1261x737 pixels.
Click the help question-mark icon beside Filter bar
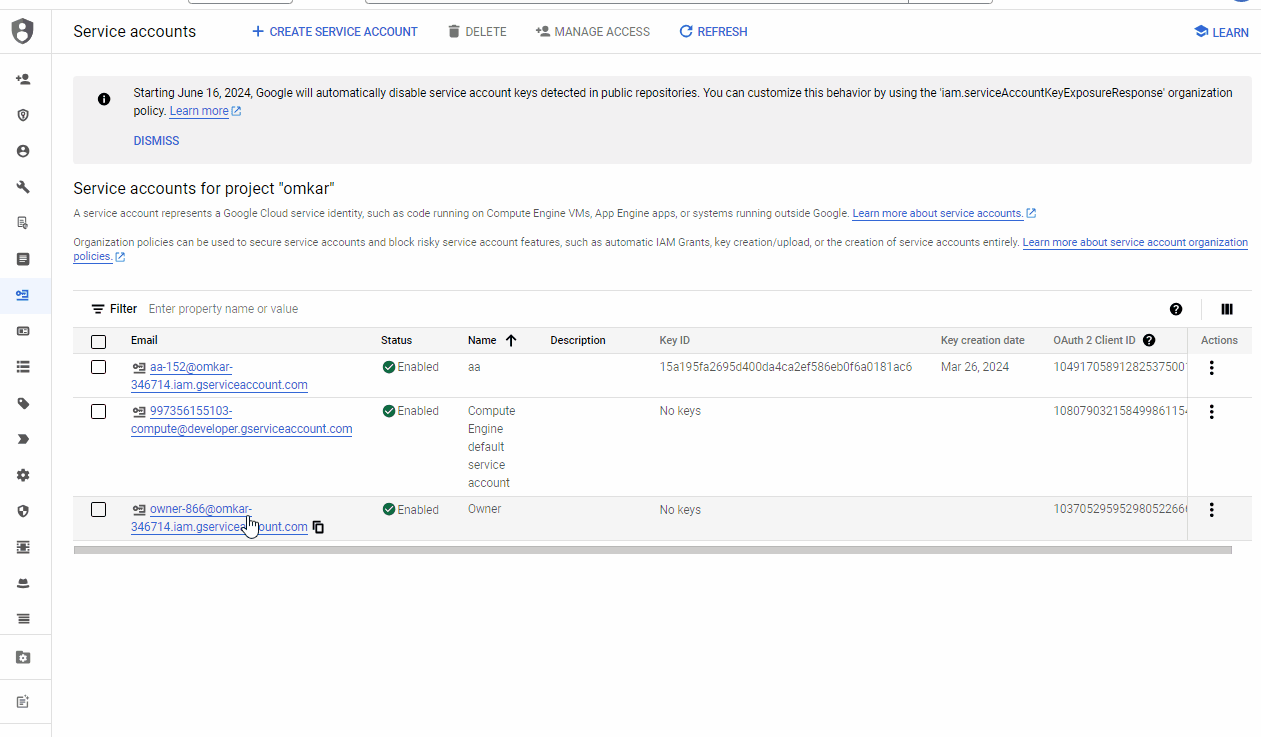tap(1176, 309)
